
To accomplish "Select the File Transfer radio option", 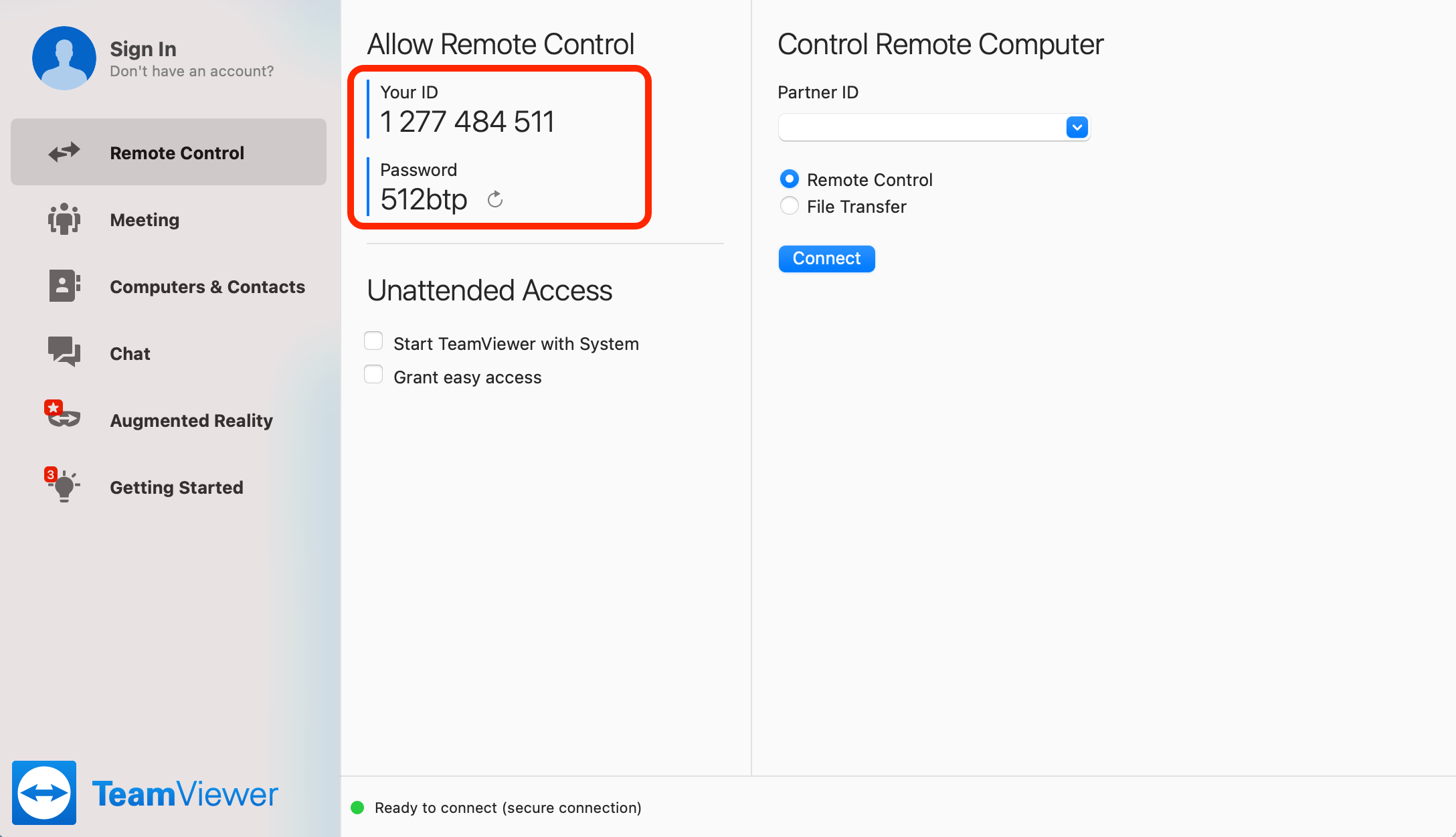I will [790, 206].
